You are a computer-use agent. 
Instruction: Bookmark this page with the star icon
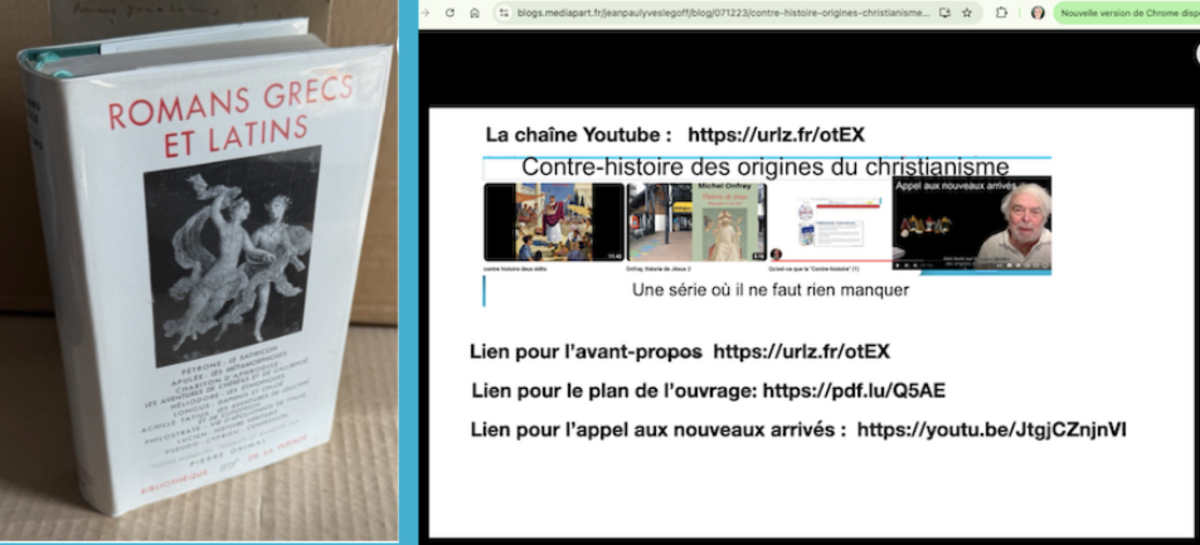pyautogui.click(x=967, y=13)
